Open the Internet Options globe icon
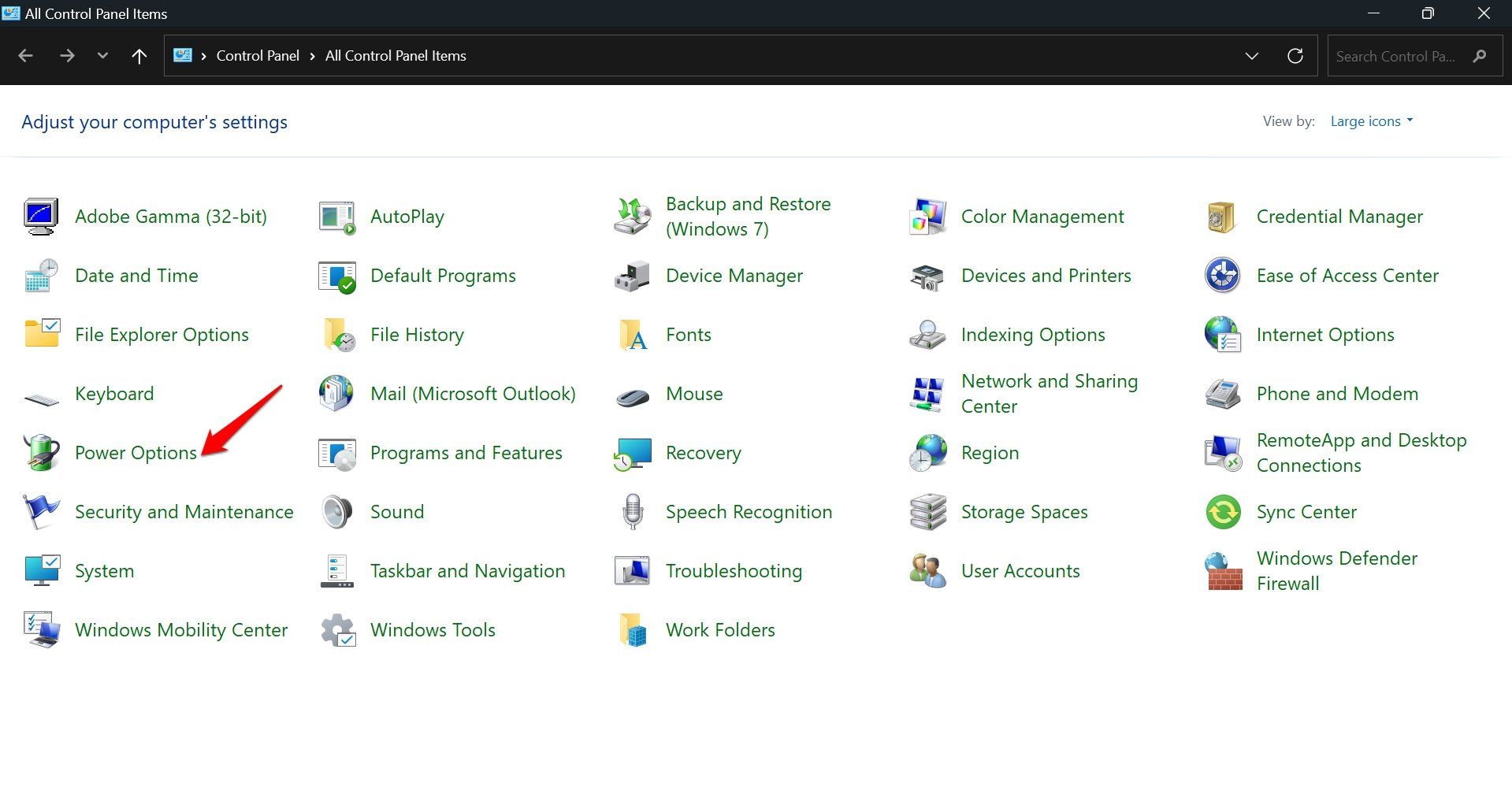 tap(1223, 334)
